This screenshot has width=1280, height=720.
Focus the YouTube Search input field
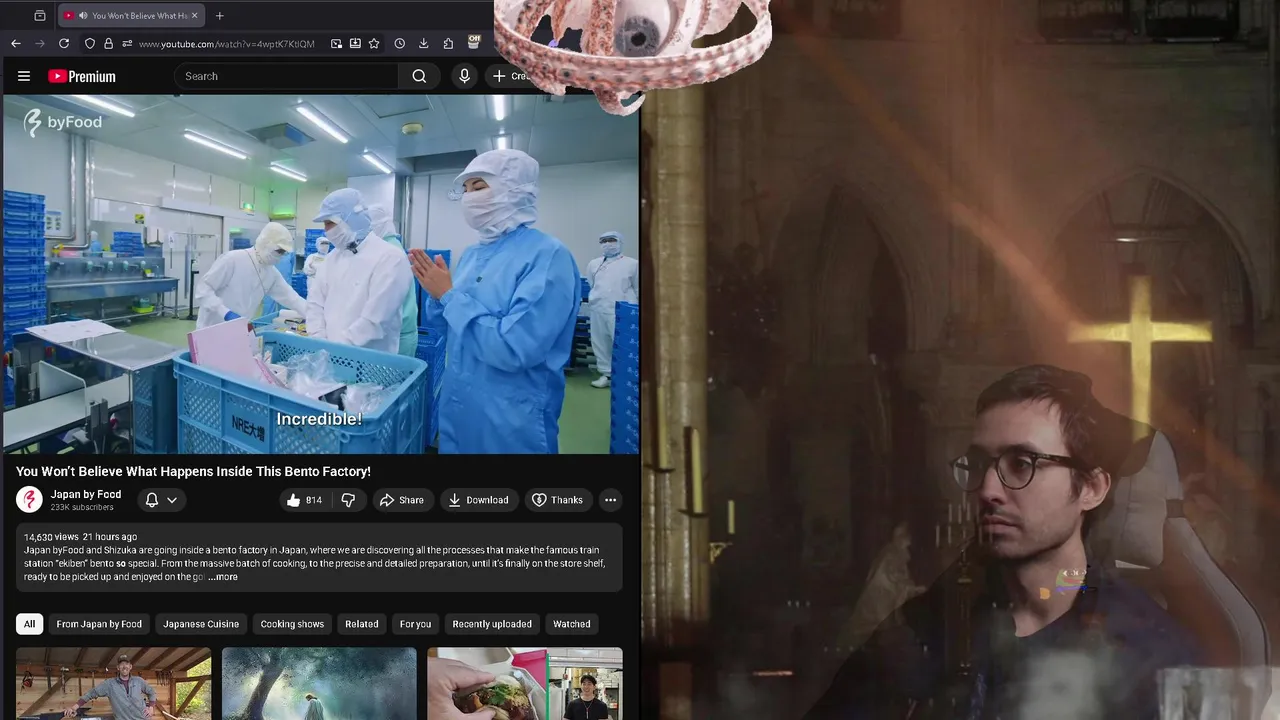[x=288, y=76]
